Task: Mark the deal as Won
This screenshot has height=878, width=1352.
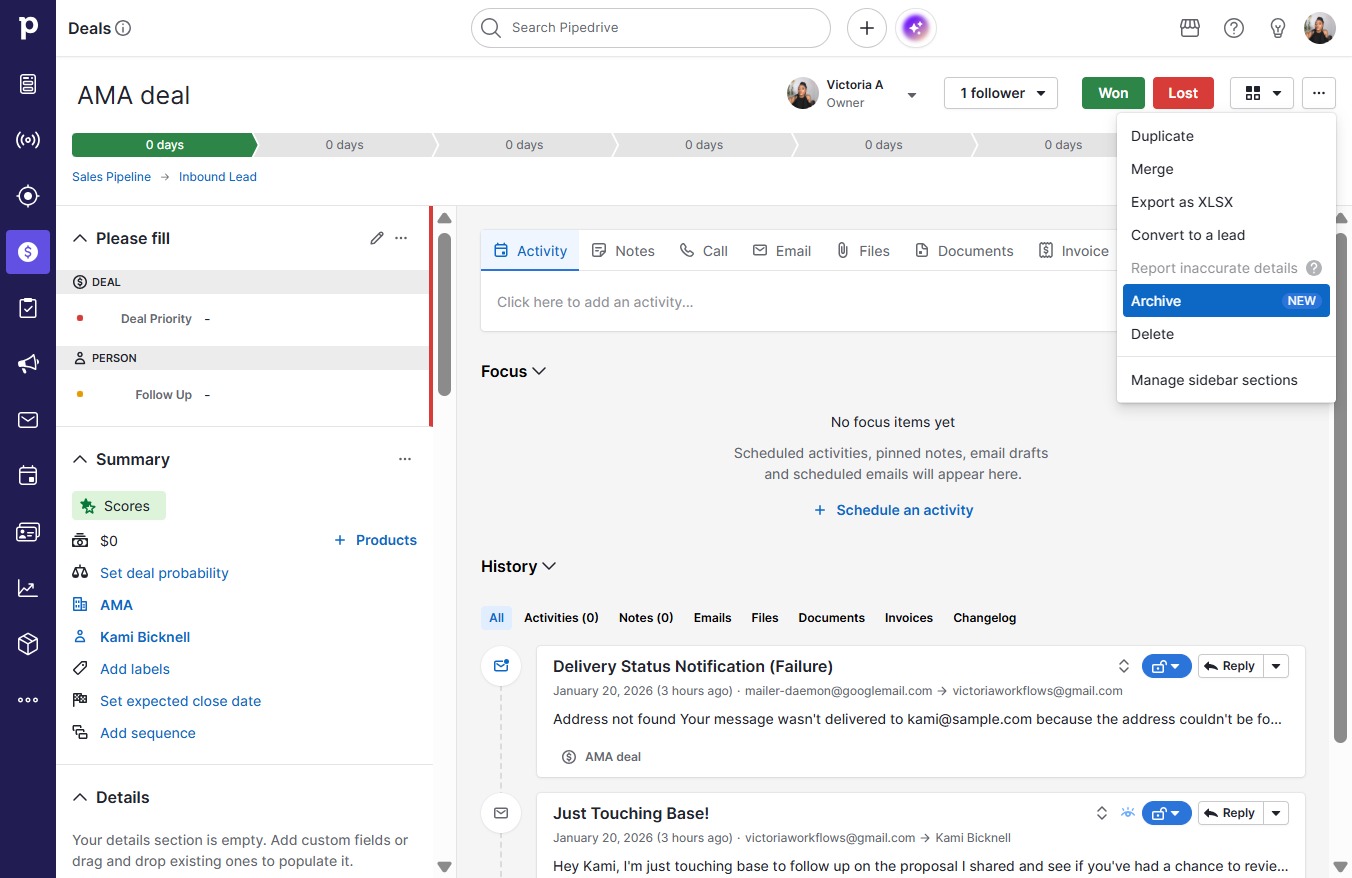Action: pyautogui.click(x=1113, y=93)
